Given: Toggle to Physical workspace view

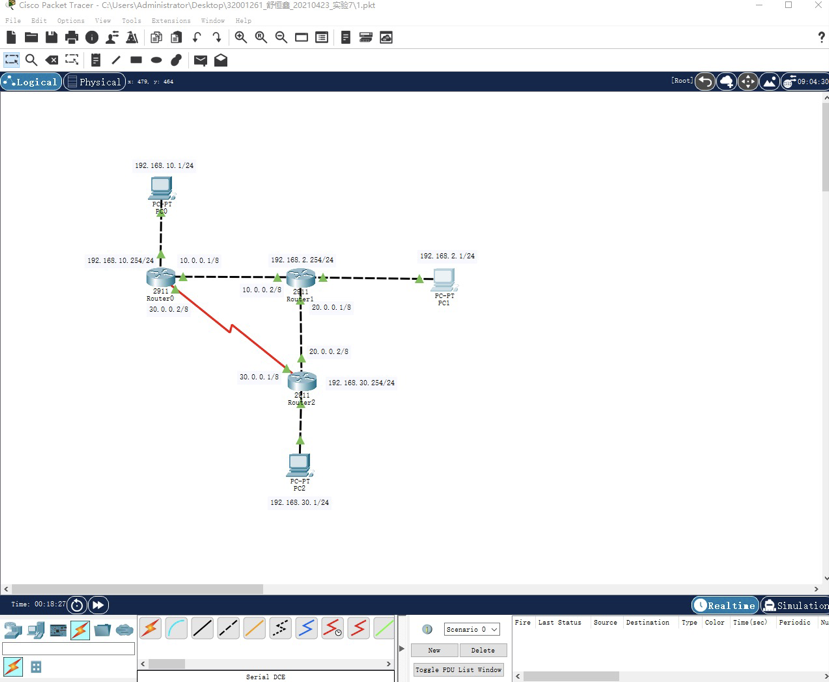Looking at the screenshot, I should point(94,82).
